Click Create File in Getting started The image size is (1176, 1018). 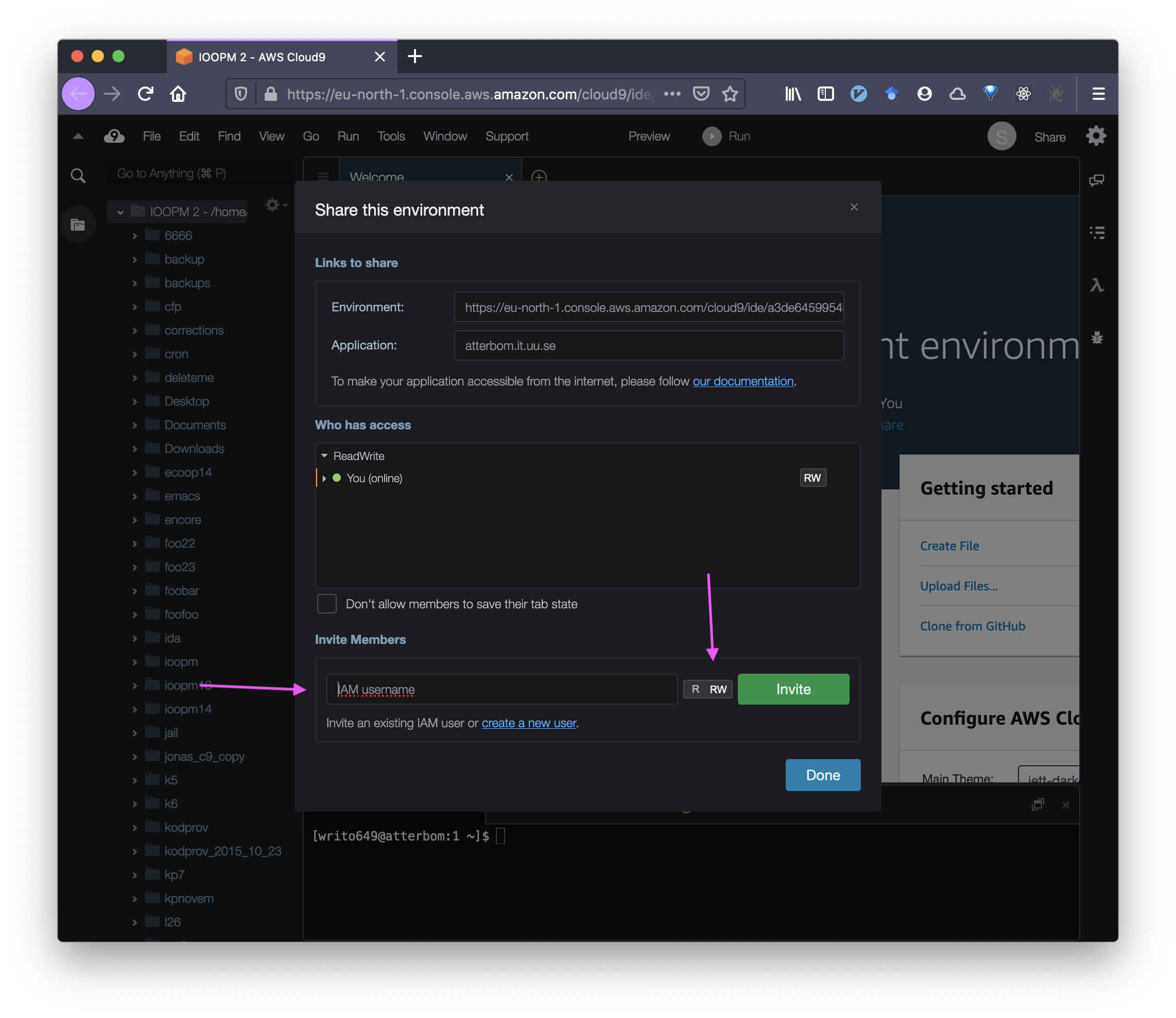point(949,546)
